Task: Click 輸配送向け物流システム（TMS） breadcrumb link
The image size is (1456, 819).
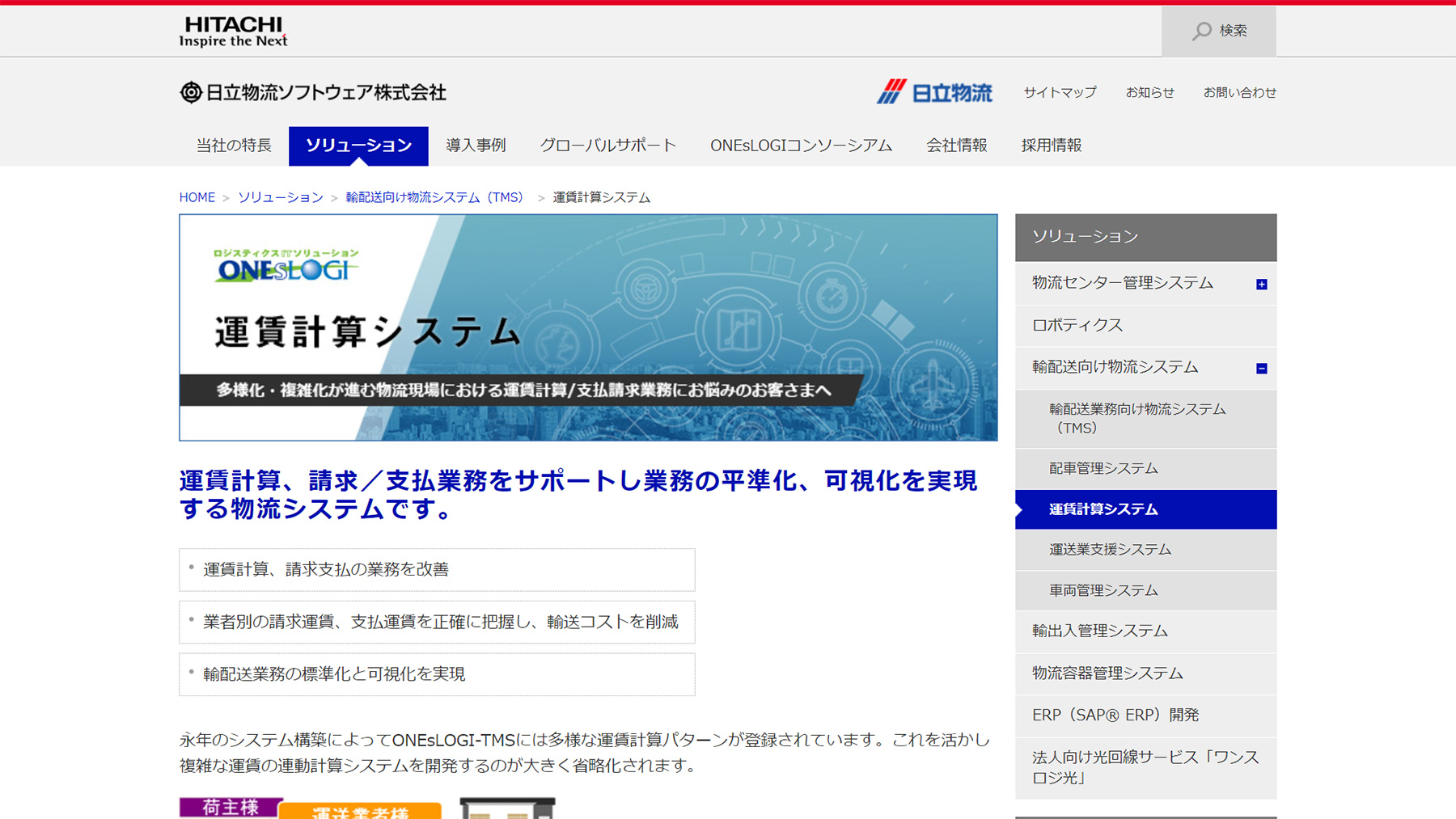Action: (x=435, y=197)
